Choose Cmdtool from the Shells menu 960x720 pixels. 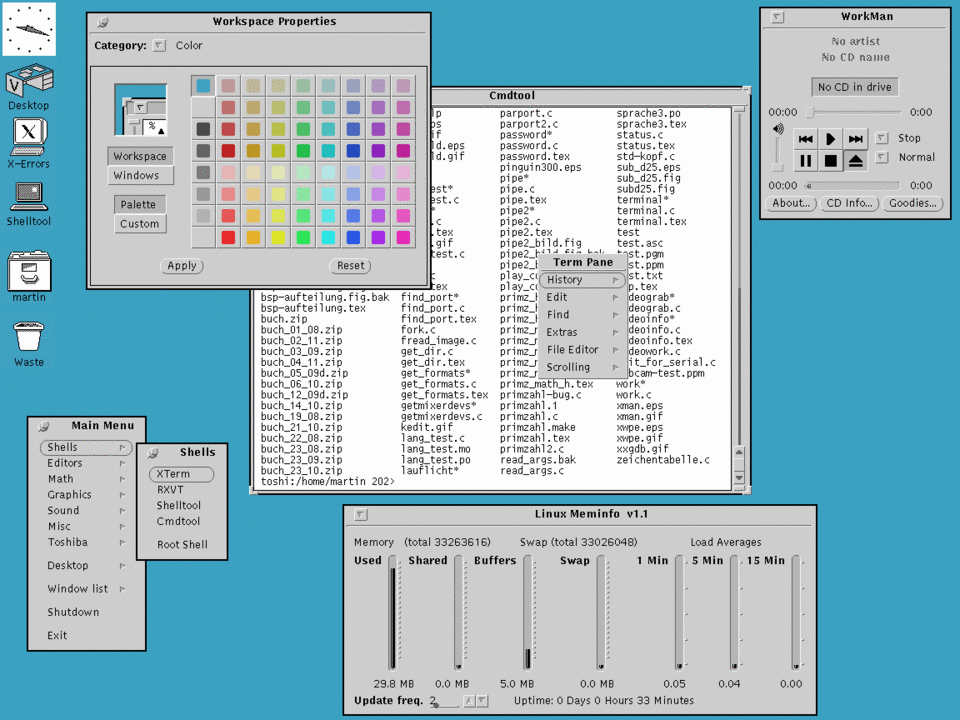pyautogui.click(x=178, y=521)
